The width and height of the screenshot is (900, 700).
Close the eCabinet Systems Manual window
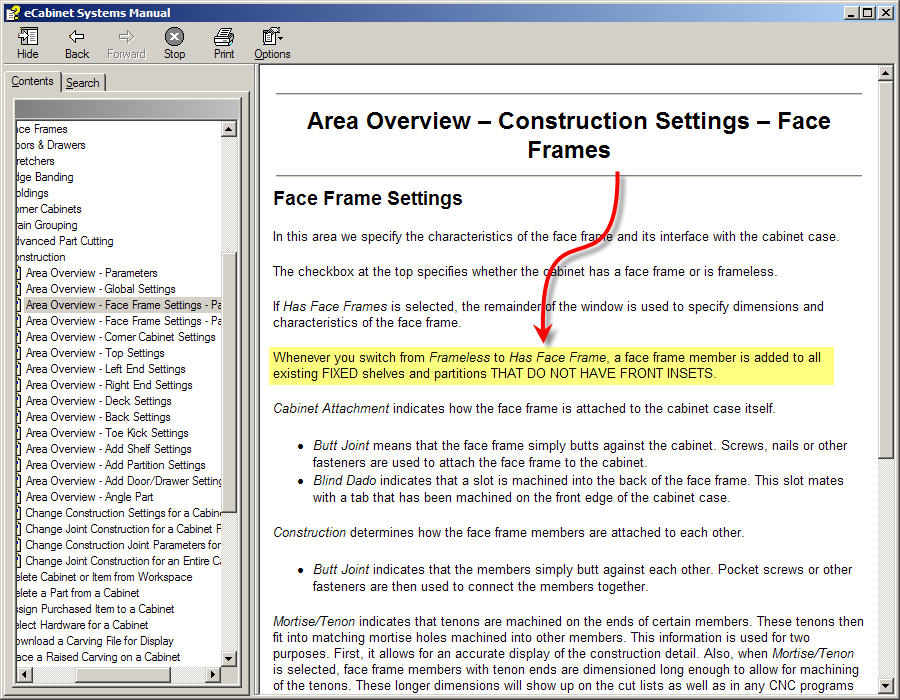tap(886, 13)
